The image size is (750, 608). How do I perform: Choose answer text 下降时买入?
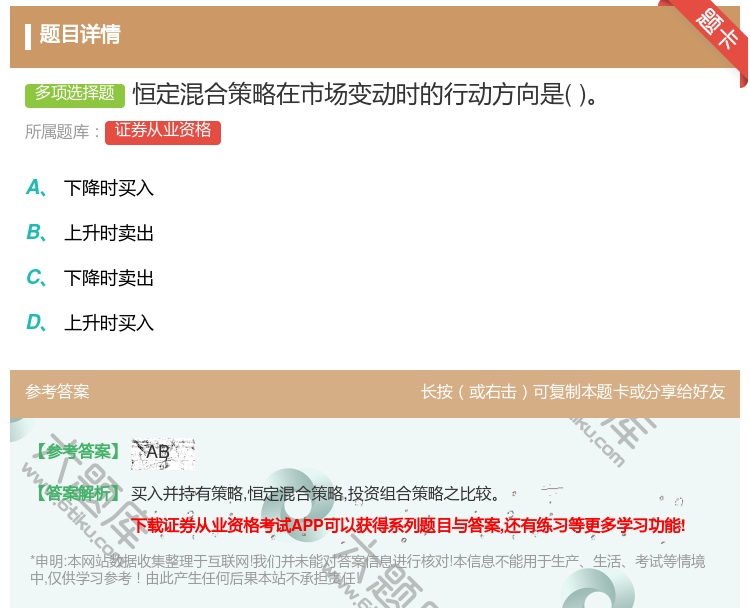tap(109, 188)
